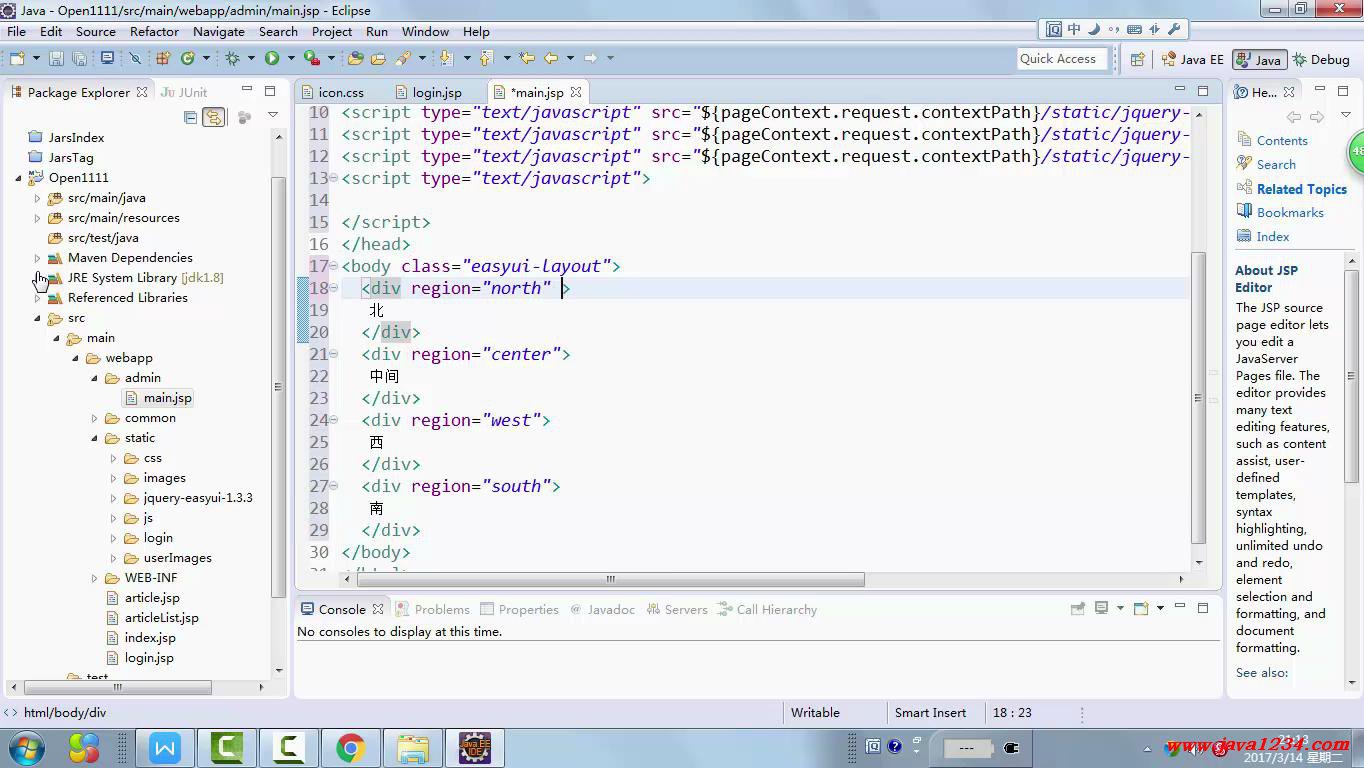Click the Pin Console icon
1364x768 pixels.
click(x=1077, y=608)
